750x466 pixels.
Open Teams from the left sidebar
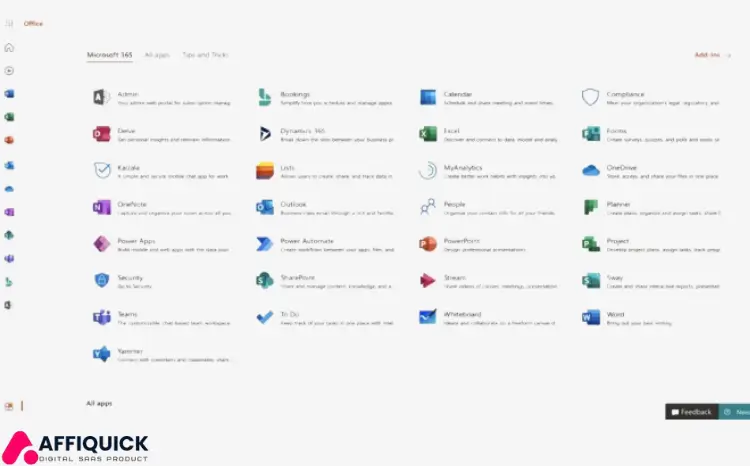9,259
